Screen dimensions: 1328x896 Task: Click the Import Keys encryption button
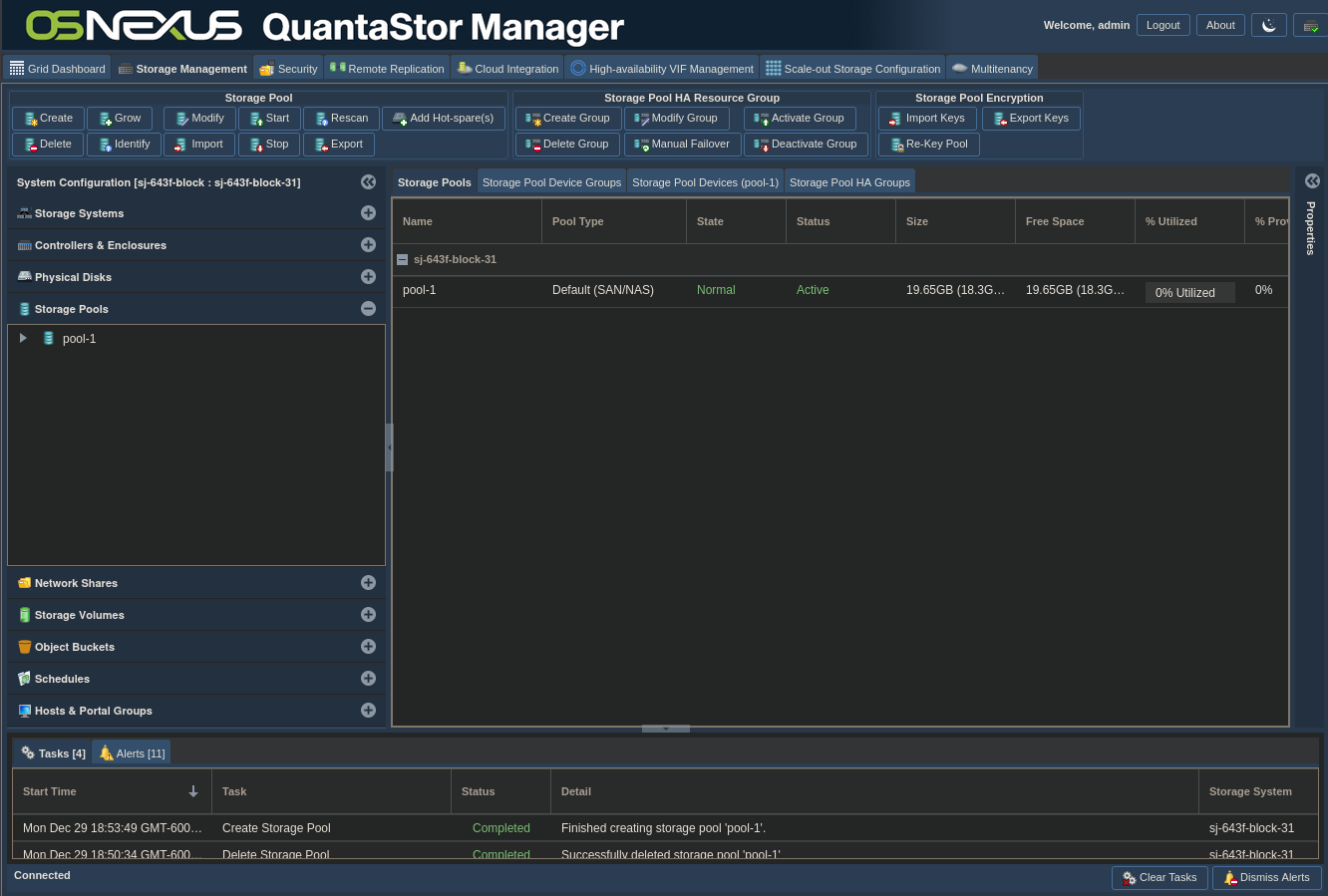pos(927,119)
